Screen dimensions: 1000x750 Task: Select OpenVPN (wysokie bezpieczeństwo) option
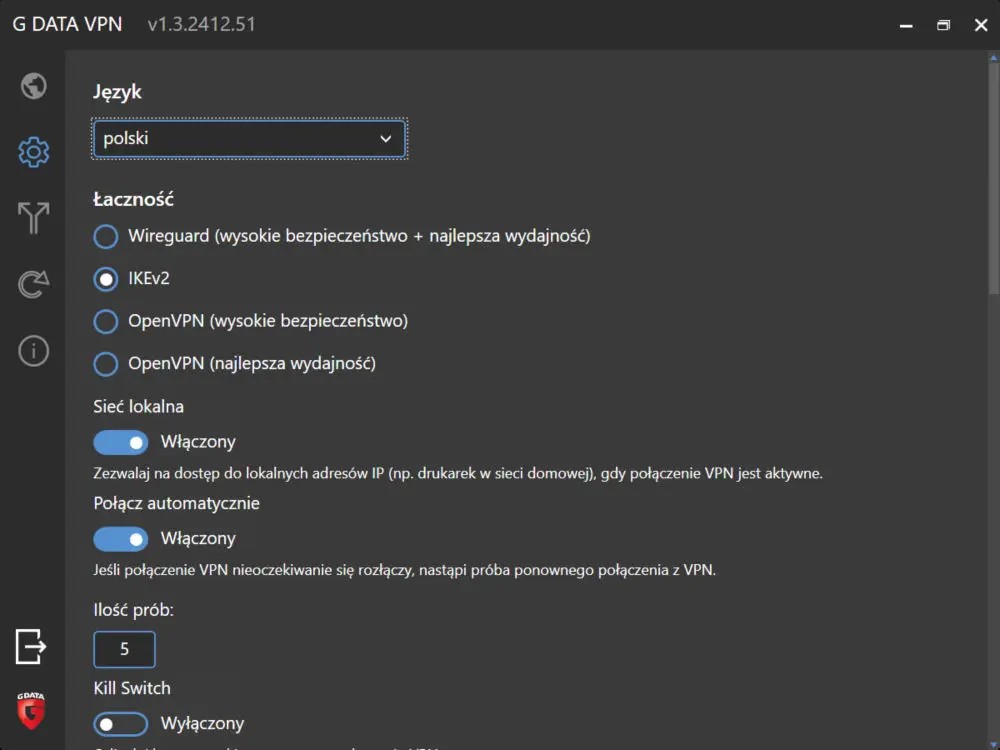point(106,322)
